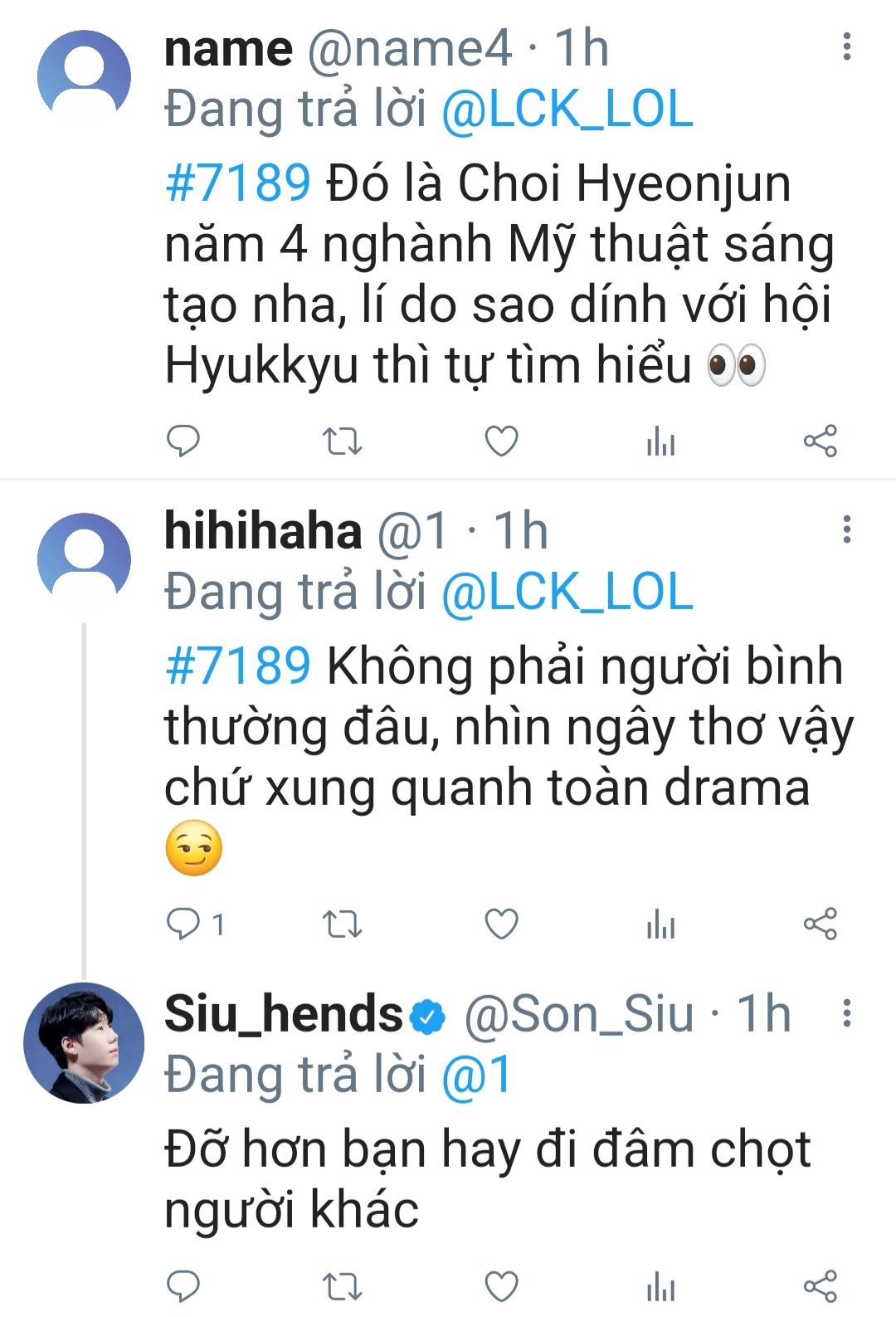The height and width of the screenshot is (1317, 896).
Task: View analytics for name4's tweet
Action: pos(660,441)
